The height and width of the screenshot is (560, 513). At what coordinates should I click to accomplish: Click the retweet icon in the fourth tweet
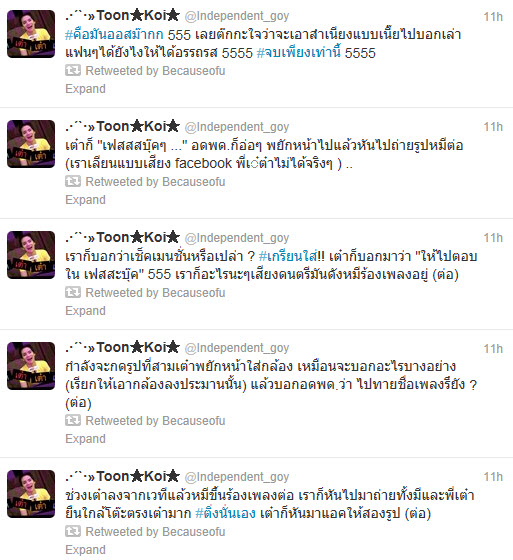point(73,420)
